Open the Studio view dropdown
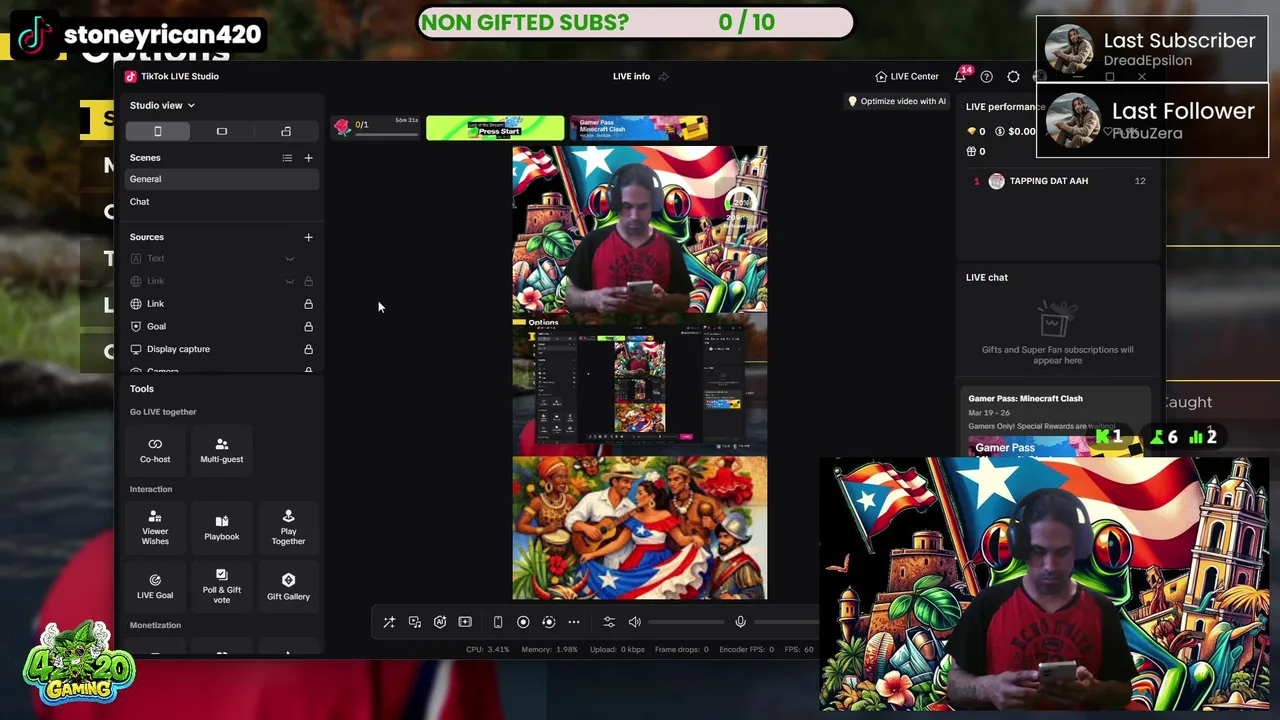 click(x=162, y=105)
